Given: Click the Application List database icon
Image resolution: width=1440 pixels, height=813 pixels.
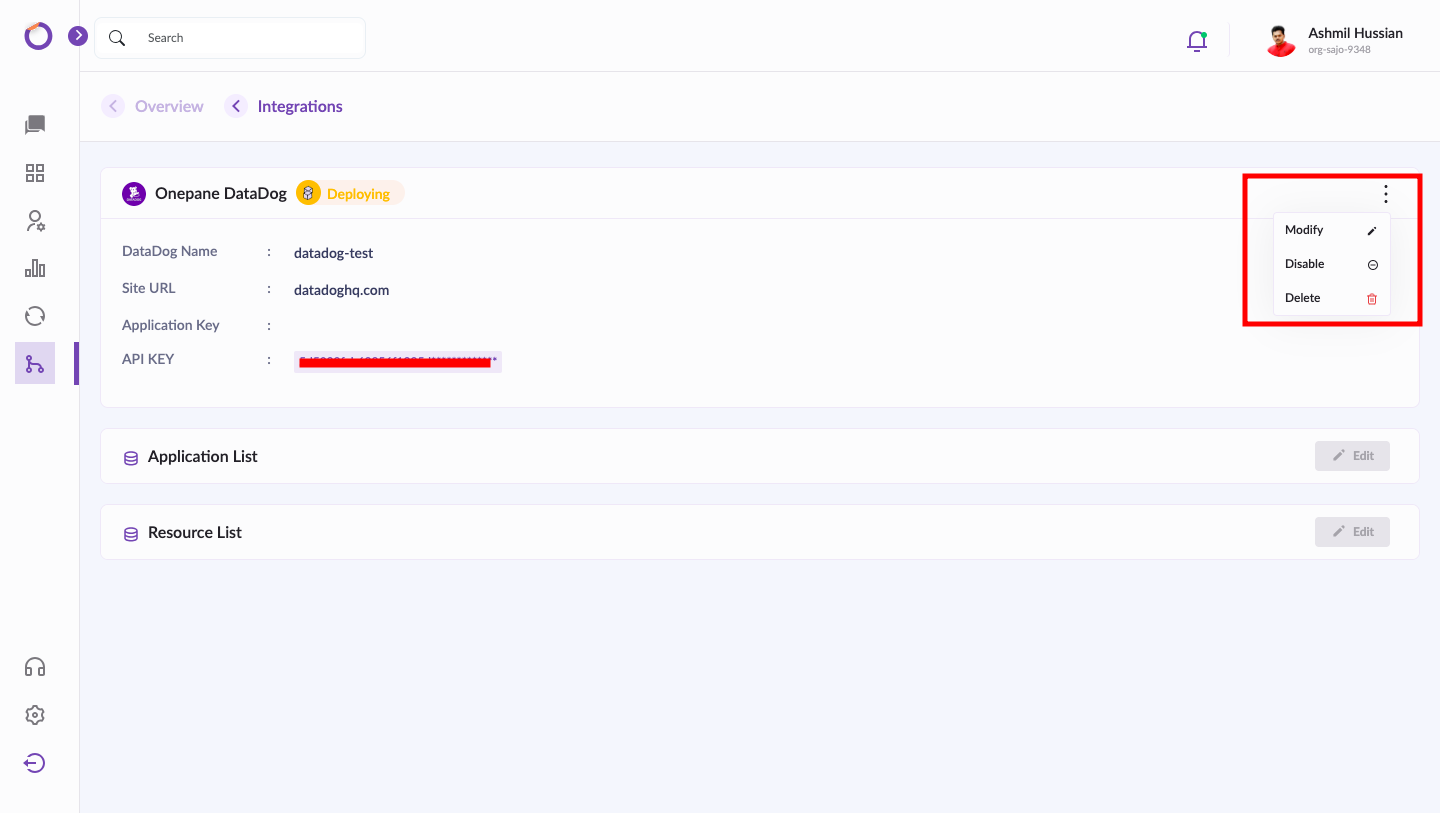Looking at the screenshot, I should click(x=131, y=458).
